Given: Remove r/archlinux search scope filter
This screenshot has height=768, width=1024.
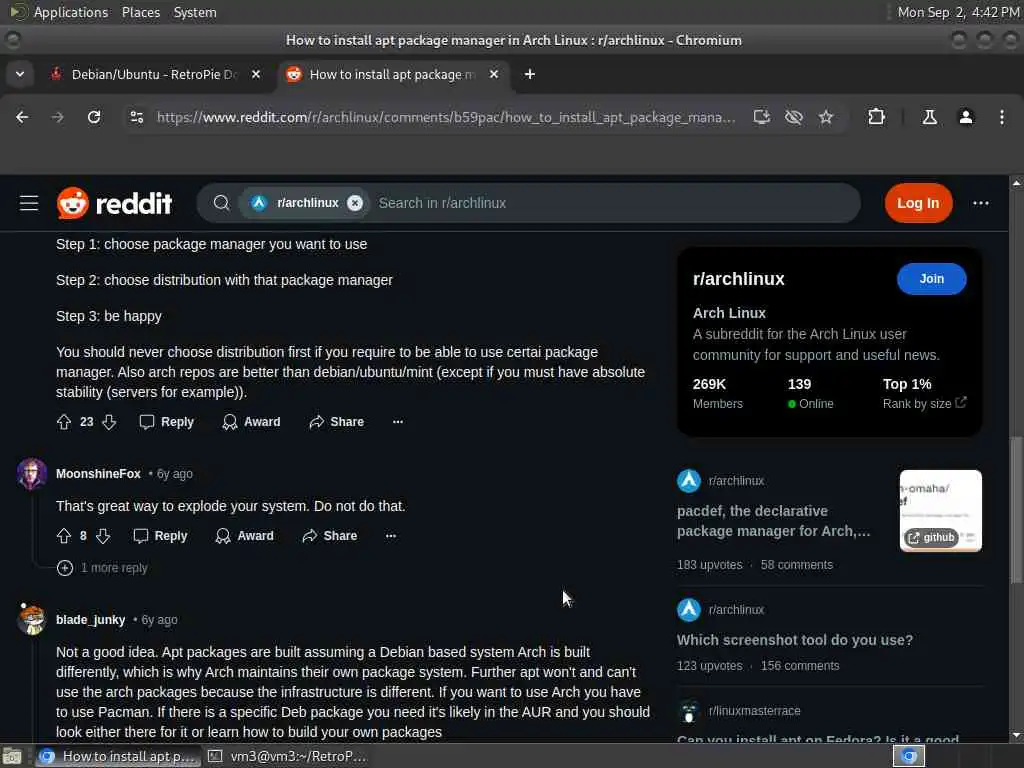Looking at the screenshot, I should click(x=355, y=203).
